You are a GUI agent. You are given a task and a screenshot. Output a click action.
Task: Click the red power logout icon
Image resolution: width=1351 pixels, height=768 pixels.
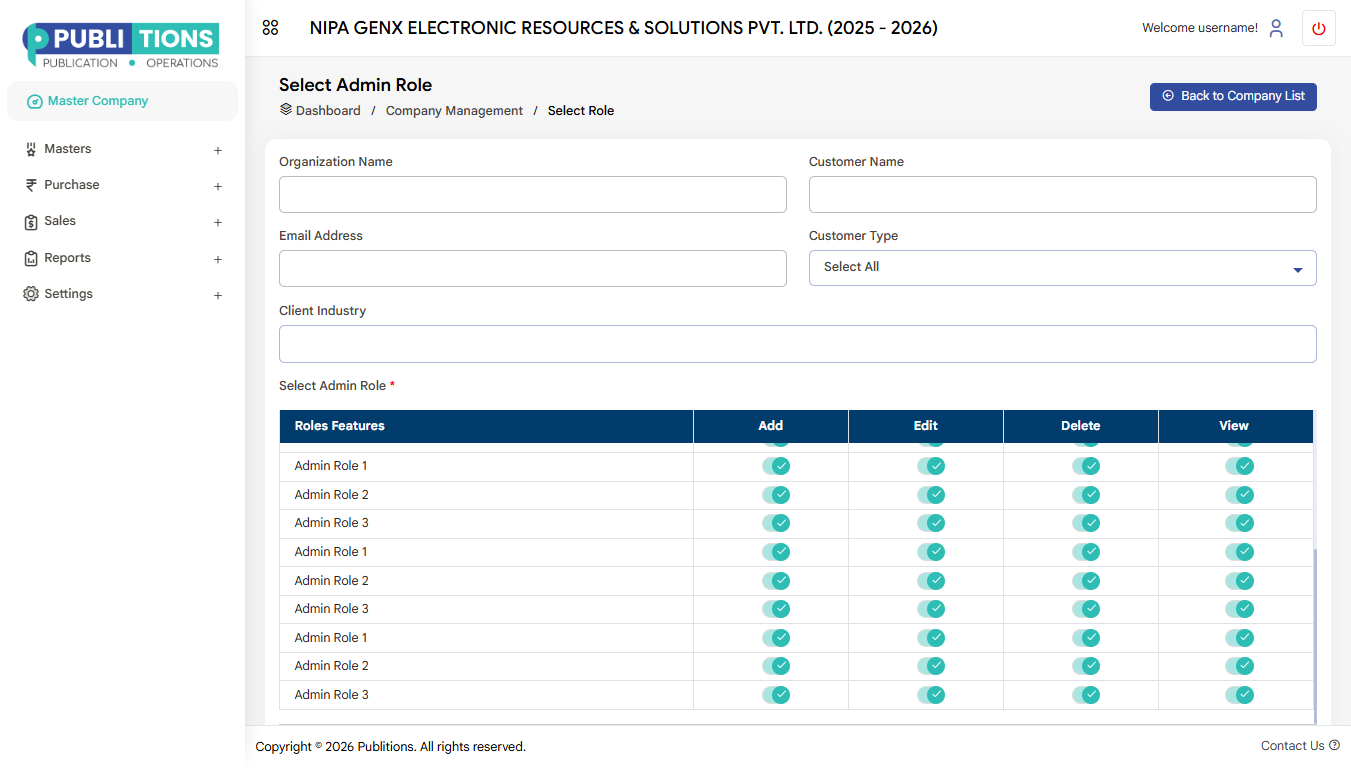pos(1318,28)
